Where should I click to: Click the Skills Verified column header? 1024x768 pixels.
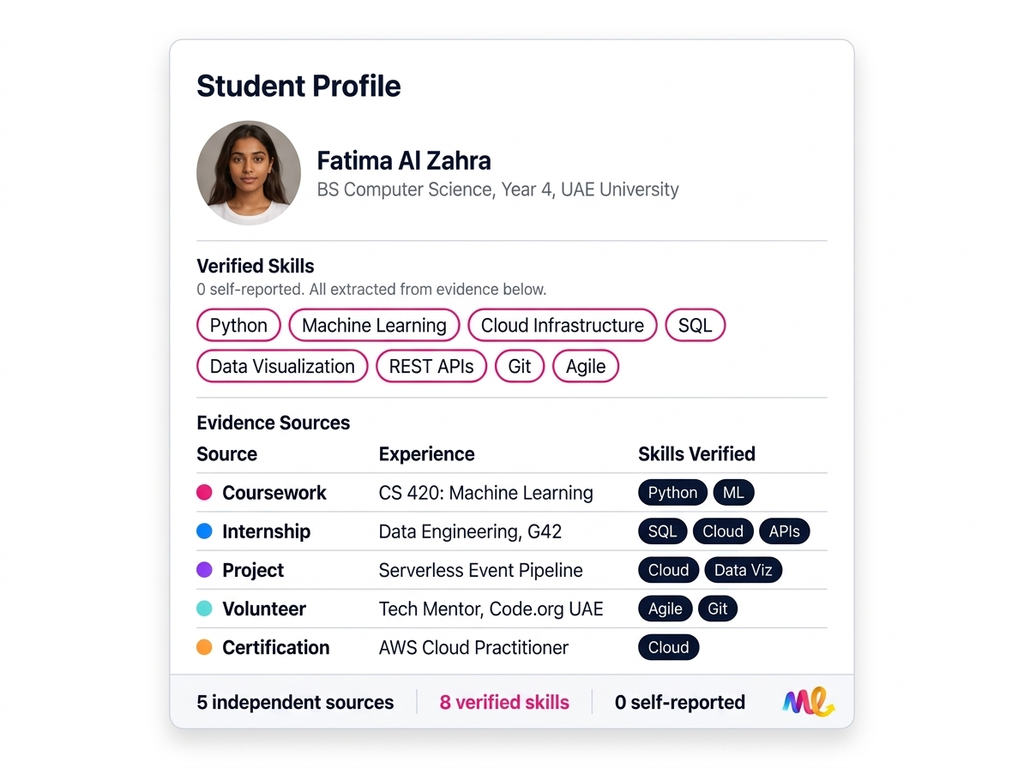click(x=696, y=454)
